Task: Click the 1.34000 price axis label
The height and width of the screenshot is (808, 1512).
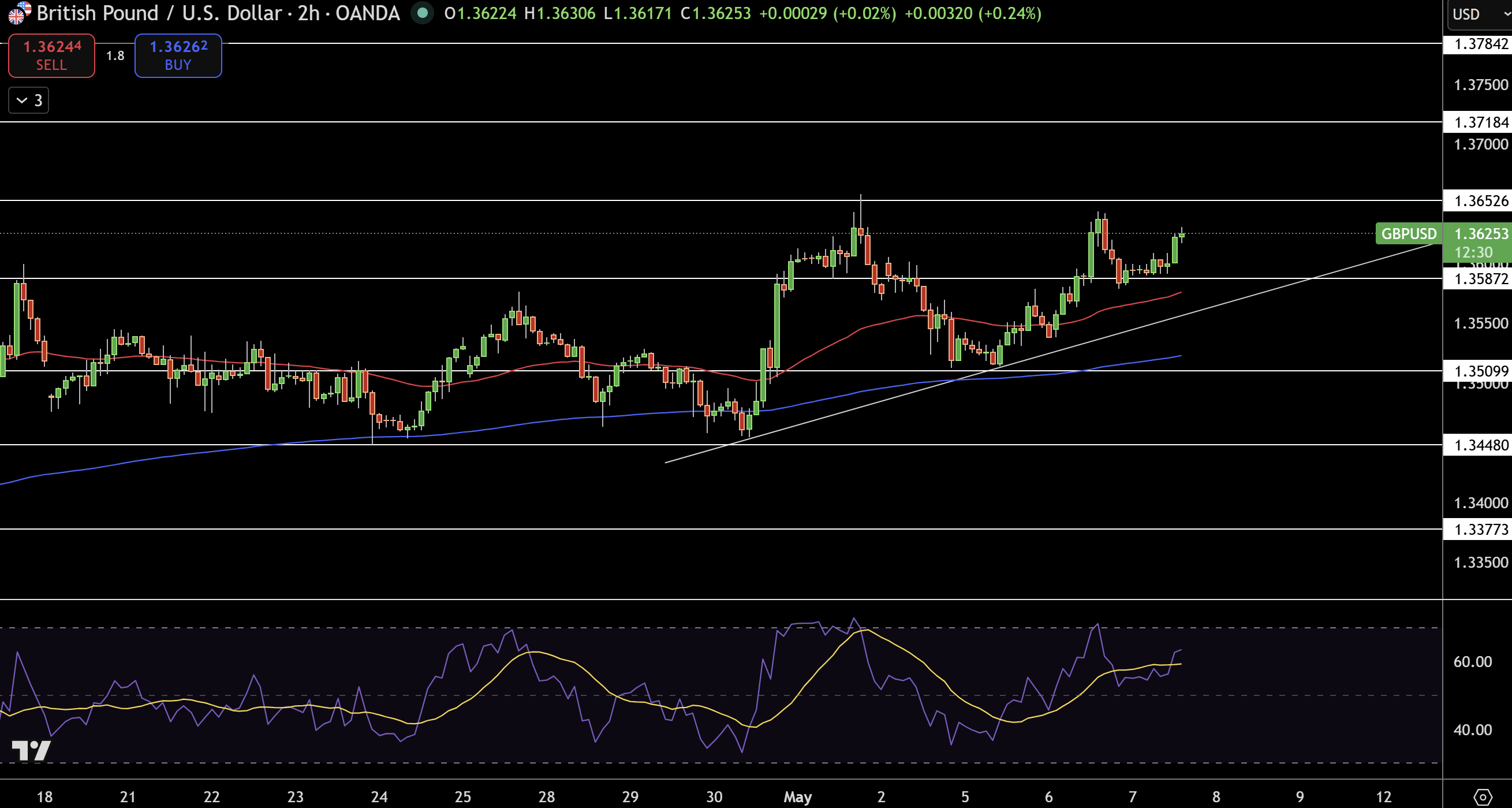Action: (1480, 502)
